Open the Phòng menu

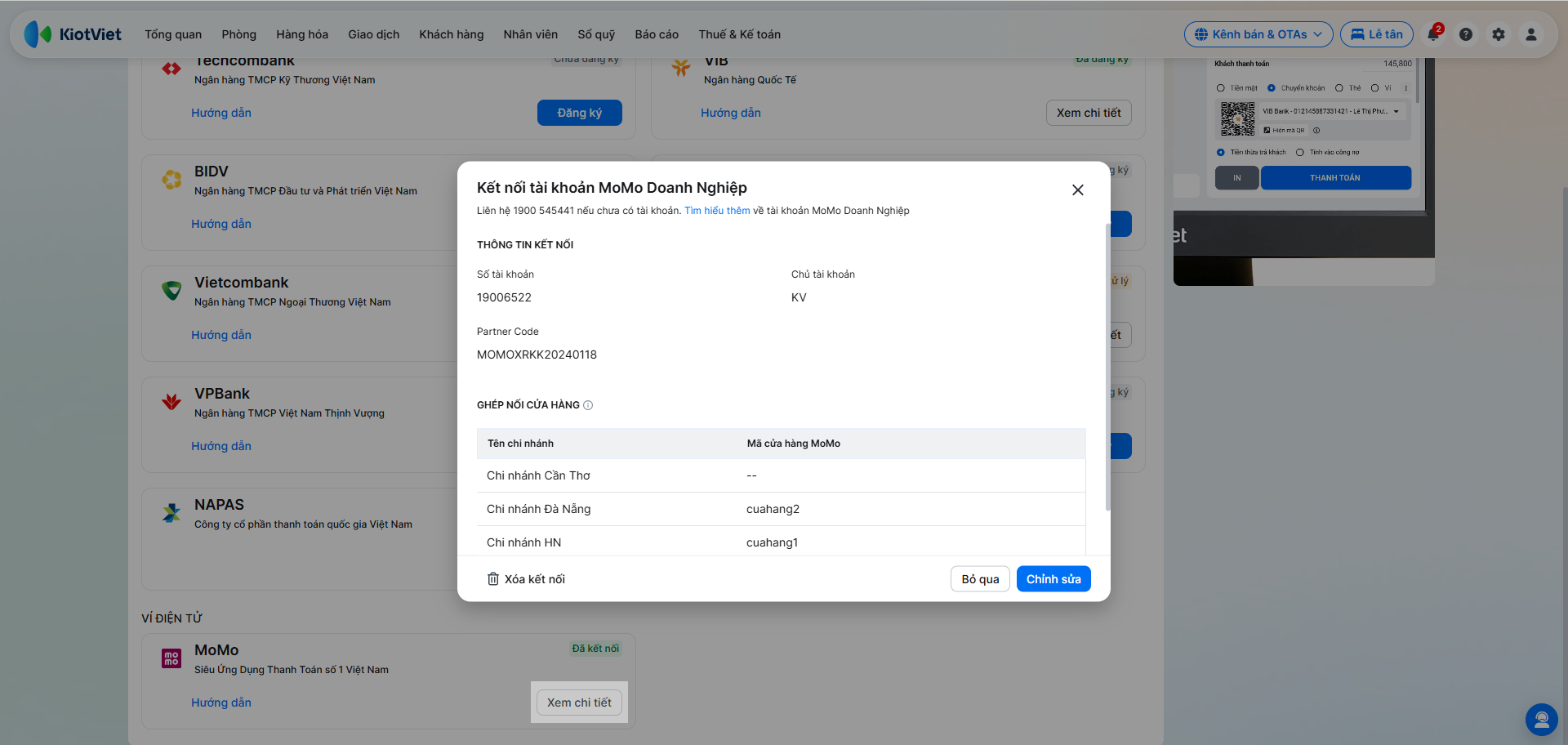pos(238,34)
